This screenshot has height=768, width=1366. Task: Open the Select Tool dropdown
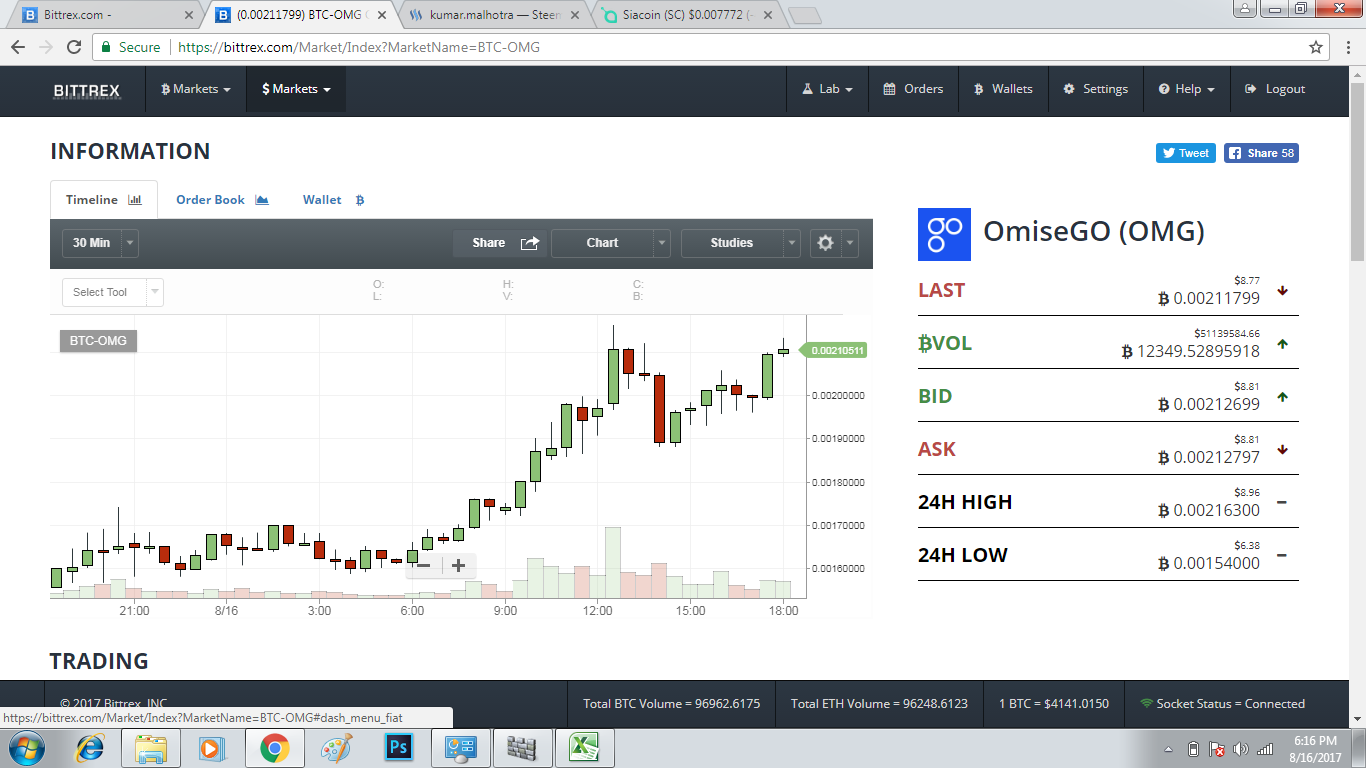112,292
